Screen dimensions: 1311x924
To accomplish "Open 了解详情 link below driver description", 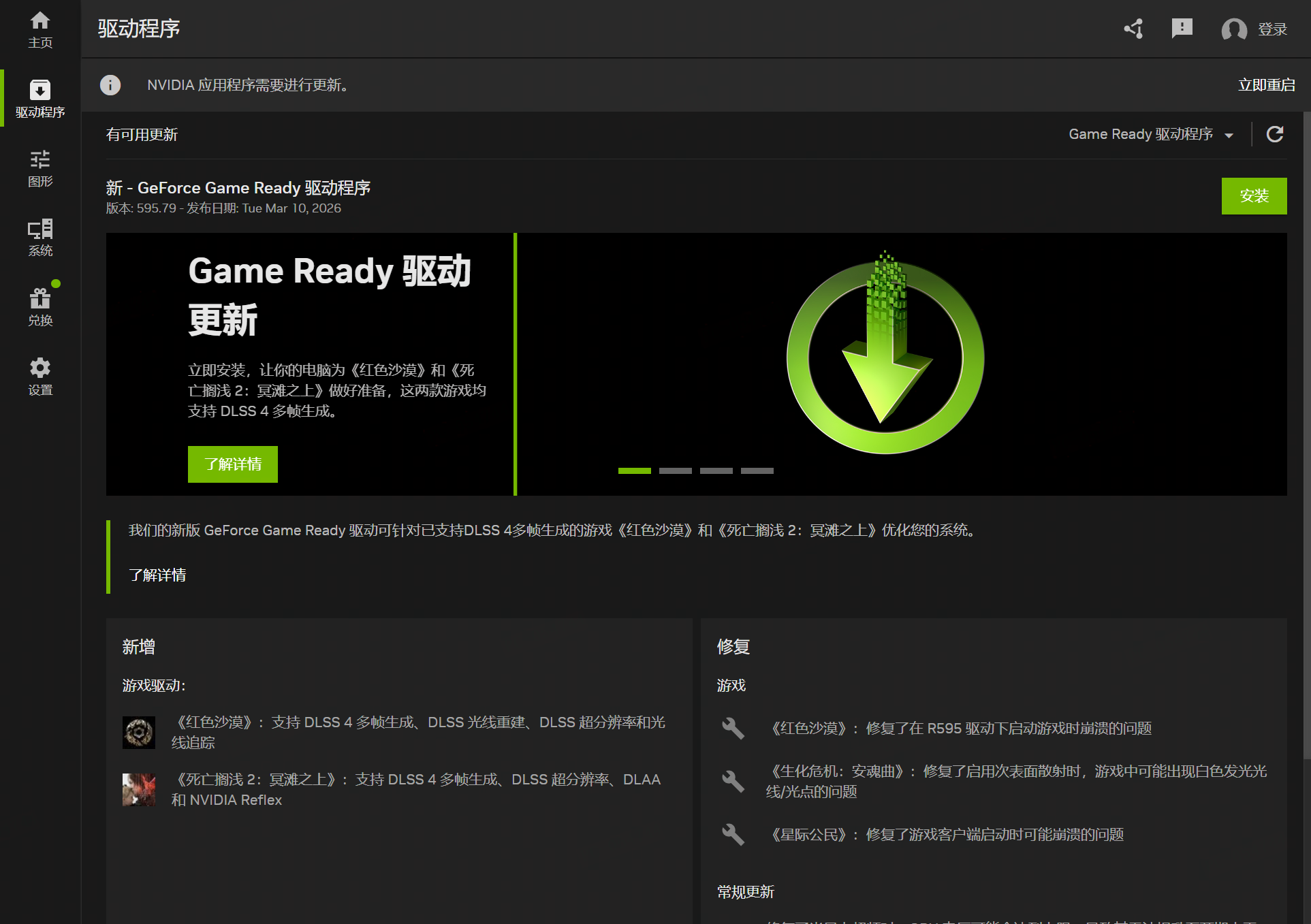I will pyautogui.click(x=157, y=575).
